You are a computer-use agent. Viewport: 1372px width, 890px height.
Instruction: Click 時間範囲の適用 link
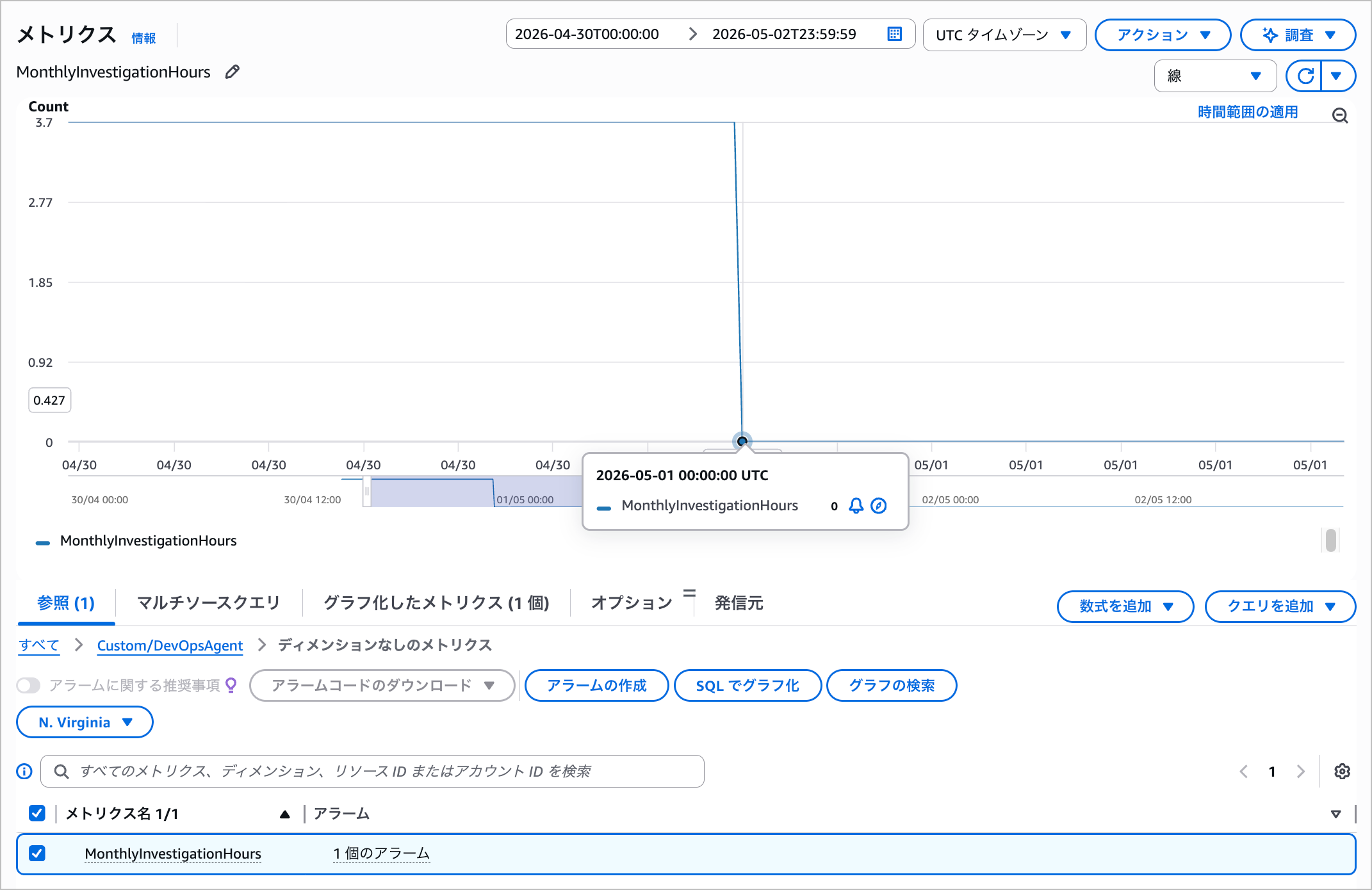pos(1248,112)
